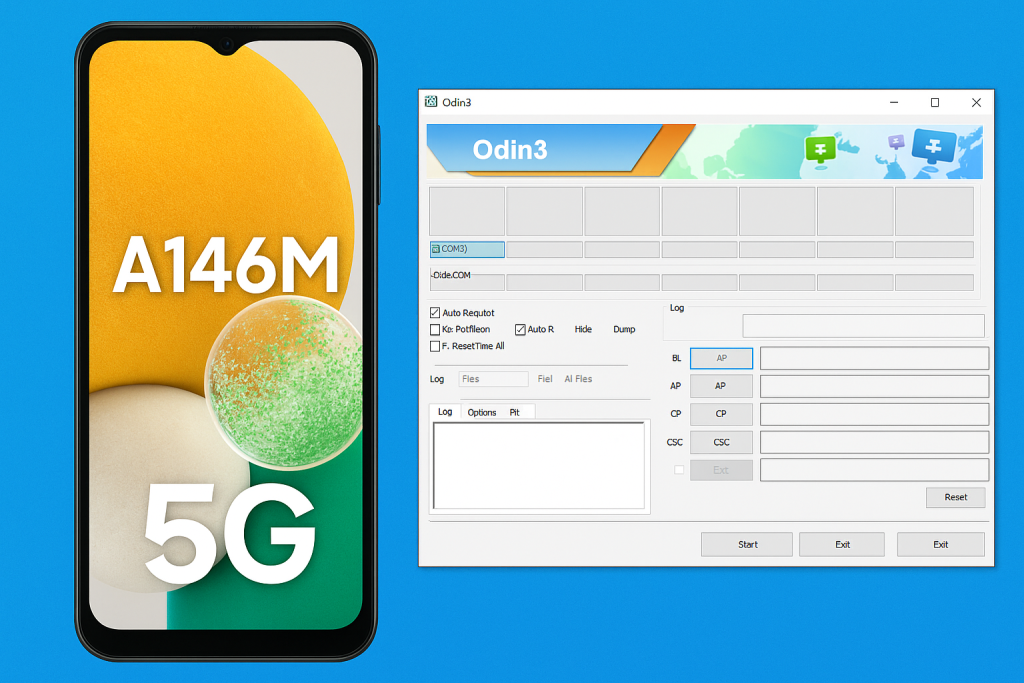Click the blue pin icon at banner right
Viewport: 1024px width, 683px height.
click(x=934, y=147)
